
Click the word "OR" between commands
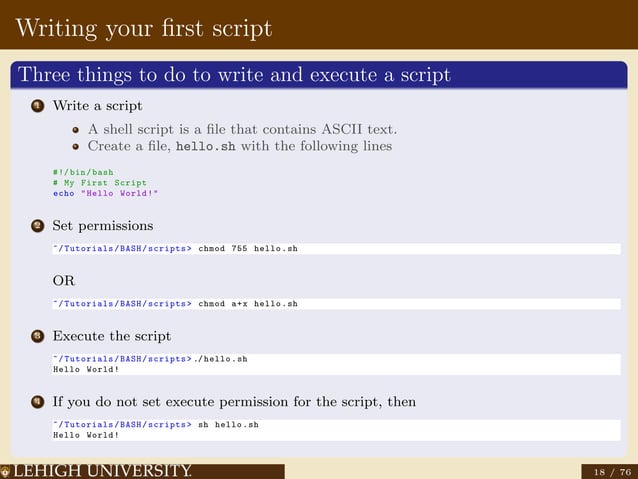pos(64,281)
